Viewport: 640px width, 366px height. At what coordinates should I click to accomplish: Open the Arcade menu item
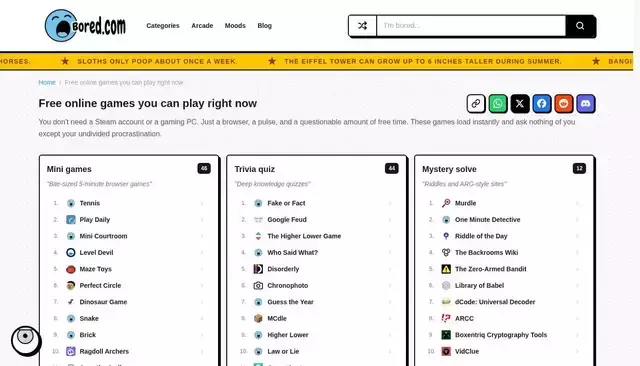click(x=202, y=25)
